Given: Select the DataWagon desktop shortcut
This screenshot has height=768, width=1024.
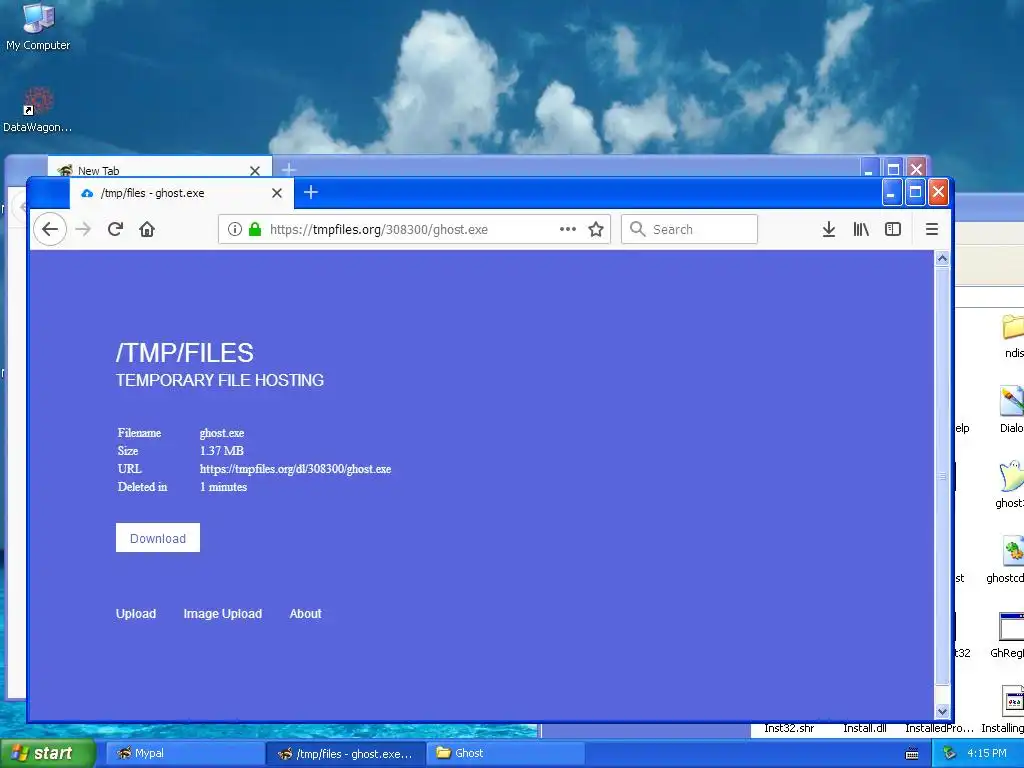Looking at the screenshot, I should (37, 110).
